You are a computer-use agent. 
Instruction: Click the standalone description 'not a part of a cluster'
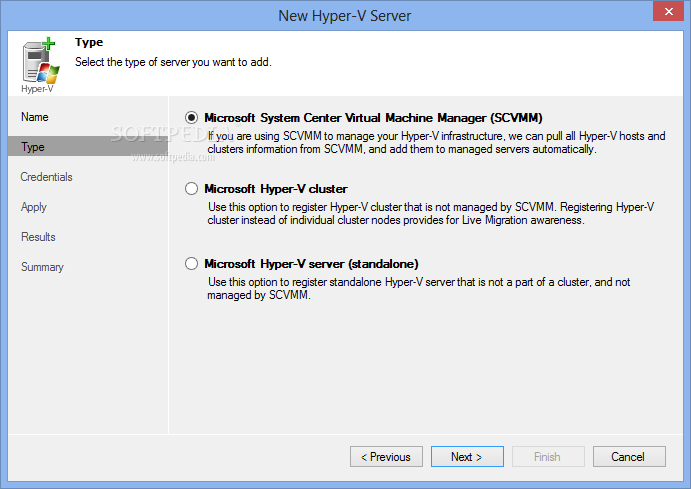tap(419, 289)
